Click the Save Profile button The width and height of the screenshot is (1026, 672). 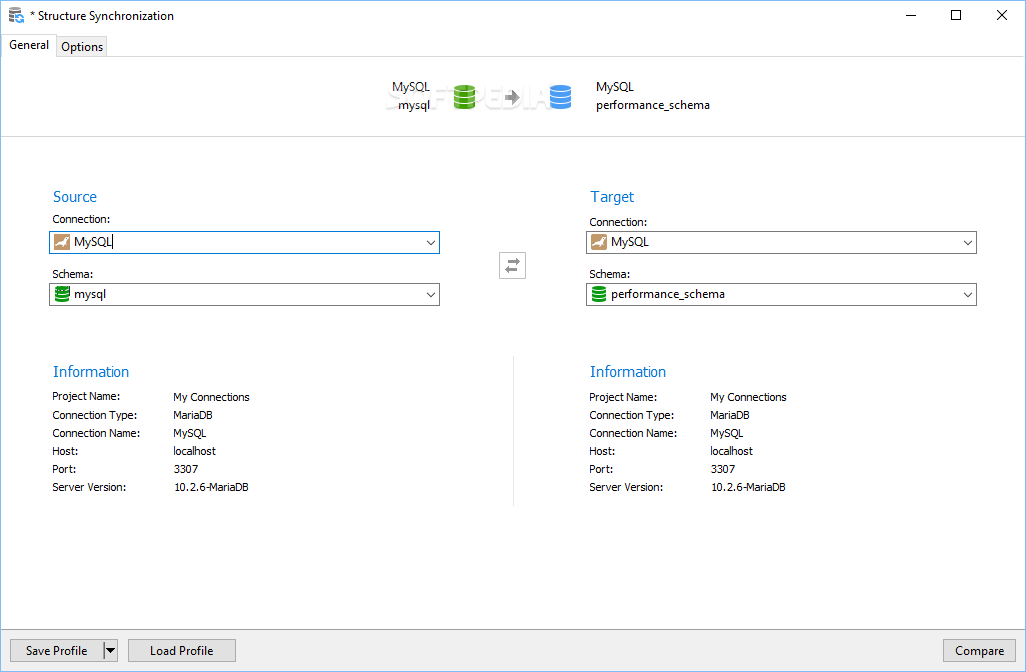coord(57,650)
